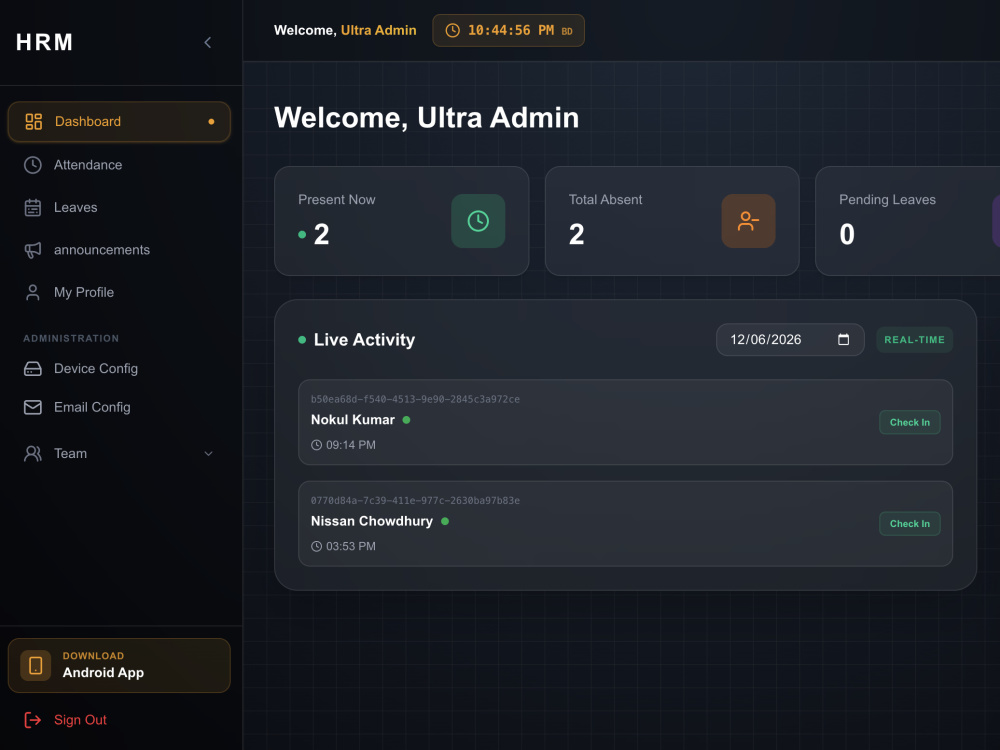1000x750 pixels.
Task: Select the Present Now label
Action: (337, 200)
